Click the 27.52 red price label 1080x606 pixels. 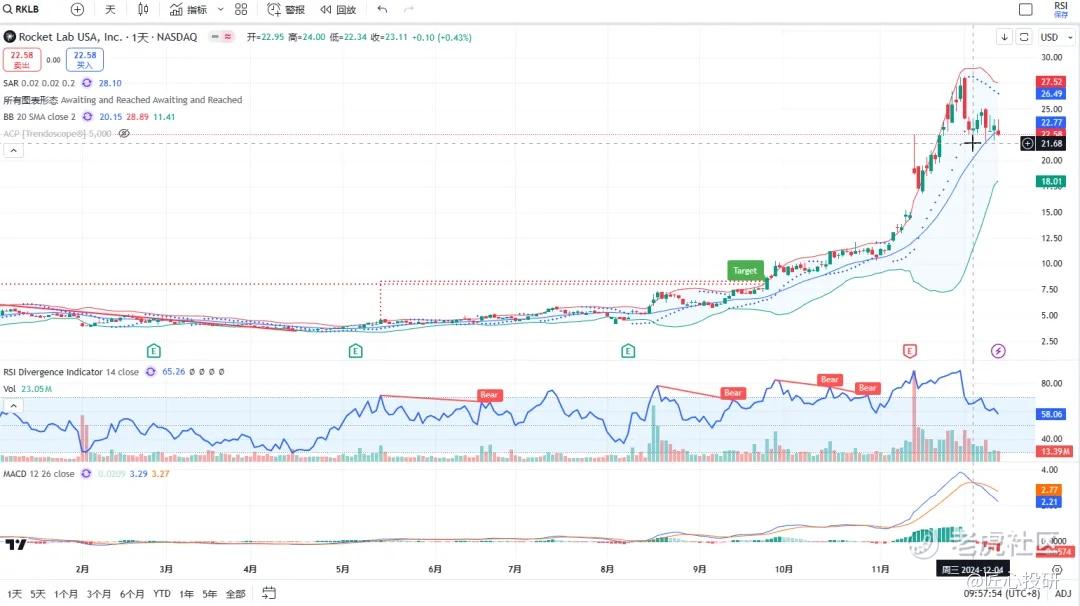point(1051,81)
